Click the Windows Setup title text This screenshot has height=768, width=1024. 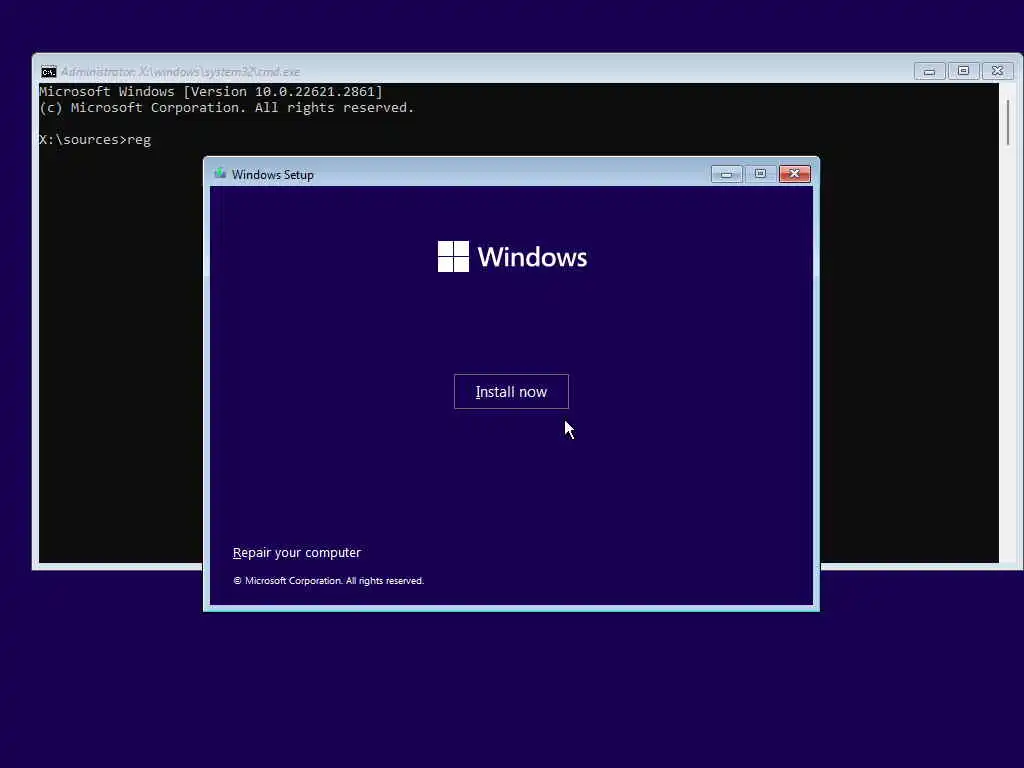click(x=273, y=174)
